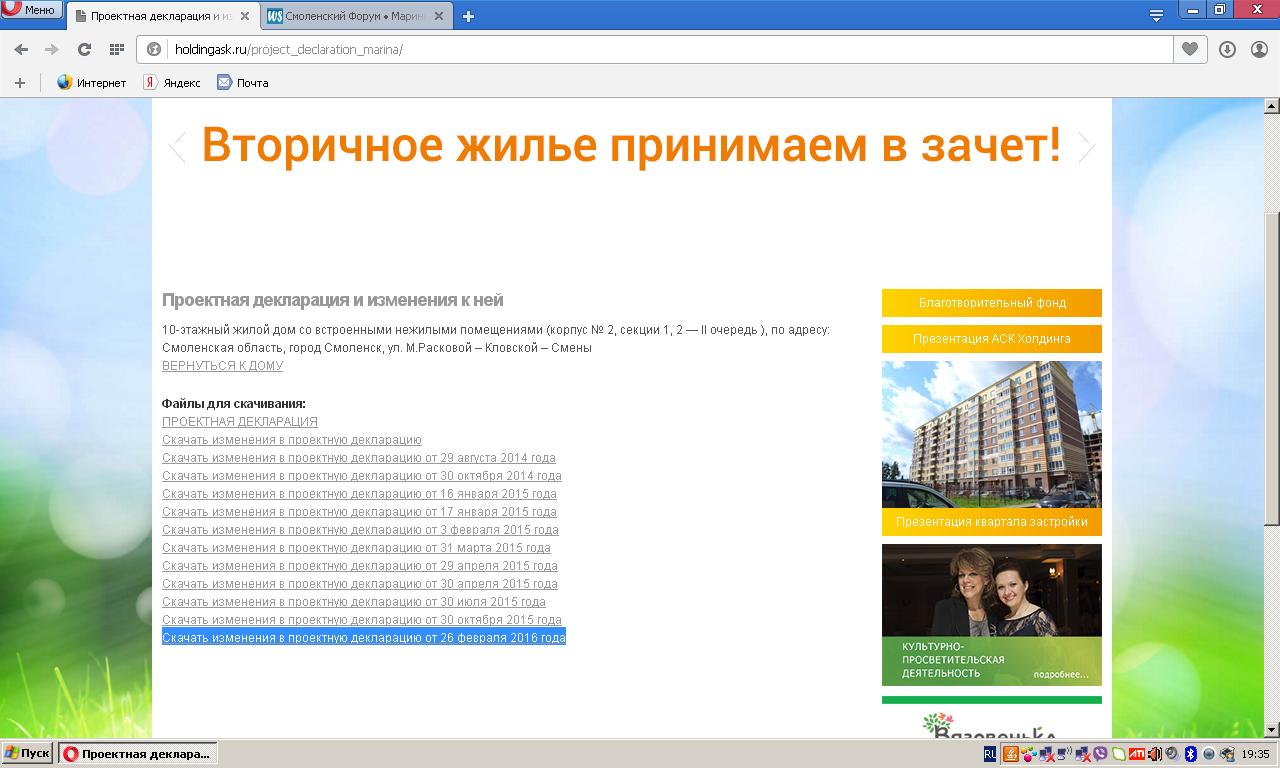Show previous banner slide with left arrow
This screenshot has width=1280, height=768.
[177, 147]
